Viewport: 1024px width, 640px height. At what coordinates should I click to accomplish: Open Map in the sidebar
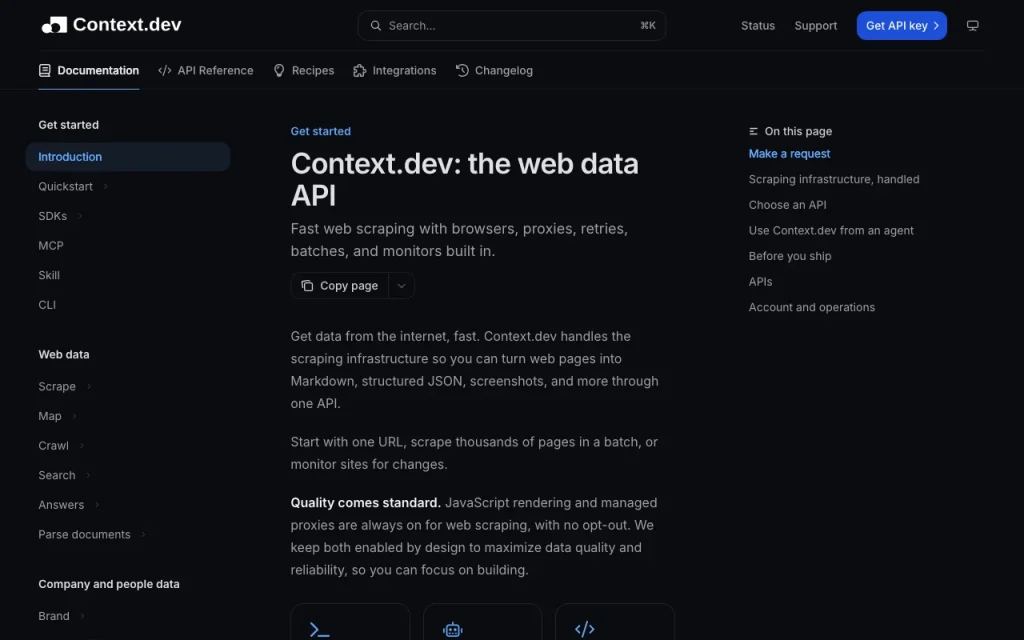tap(50, 416)
